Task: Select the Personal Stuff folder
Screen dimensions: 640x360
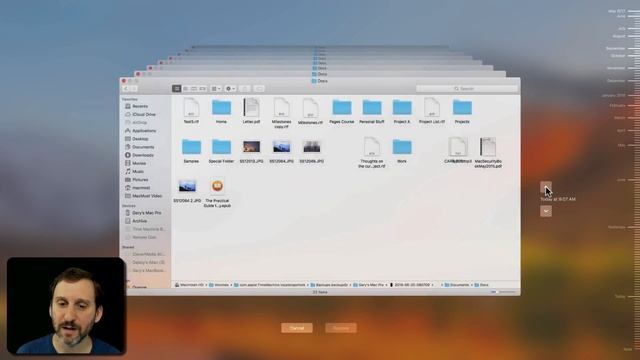Action: tap(372, 111)
